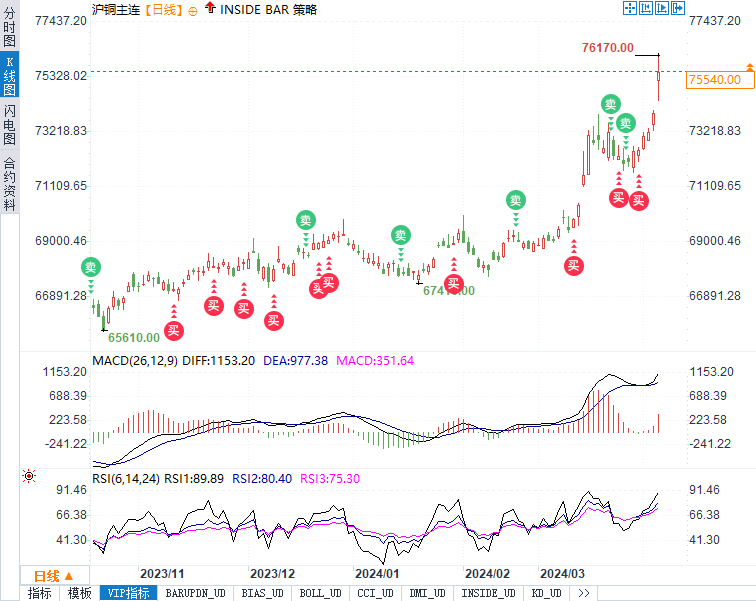Switch to the 指标 tab
756x601 pixels.
click(x=40, y=593)
